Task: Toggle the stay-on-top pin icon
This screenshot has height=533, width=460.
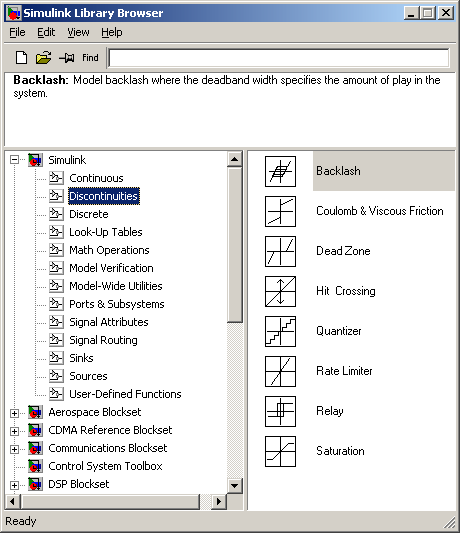Action: coord(67,58)
